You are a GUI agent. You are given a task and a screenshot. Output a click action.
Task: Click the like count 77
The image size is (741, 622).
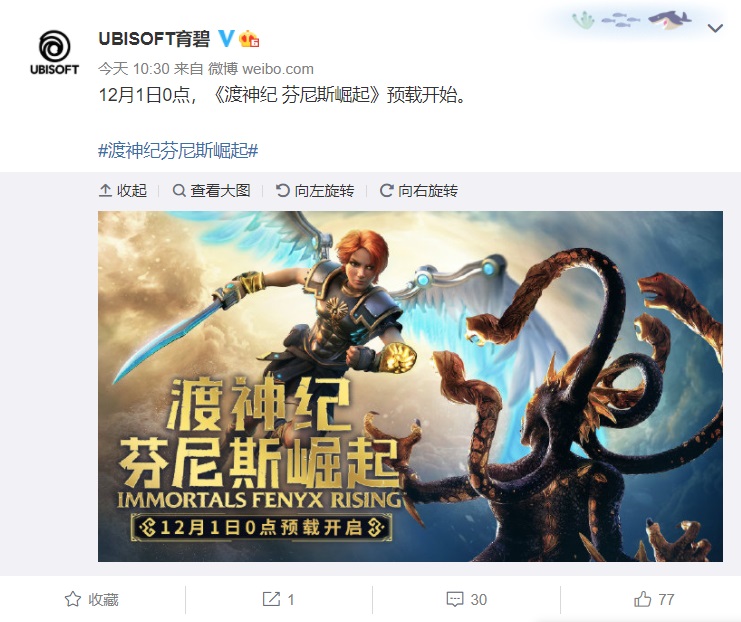tap(666, 599)
